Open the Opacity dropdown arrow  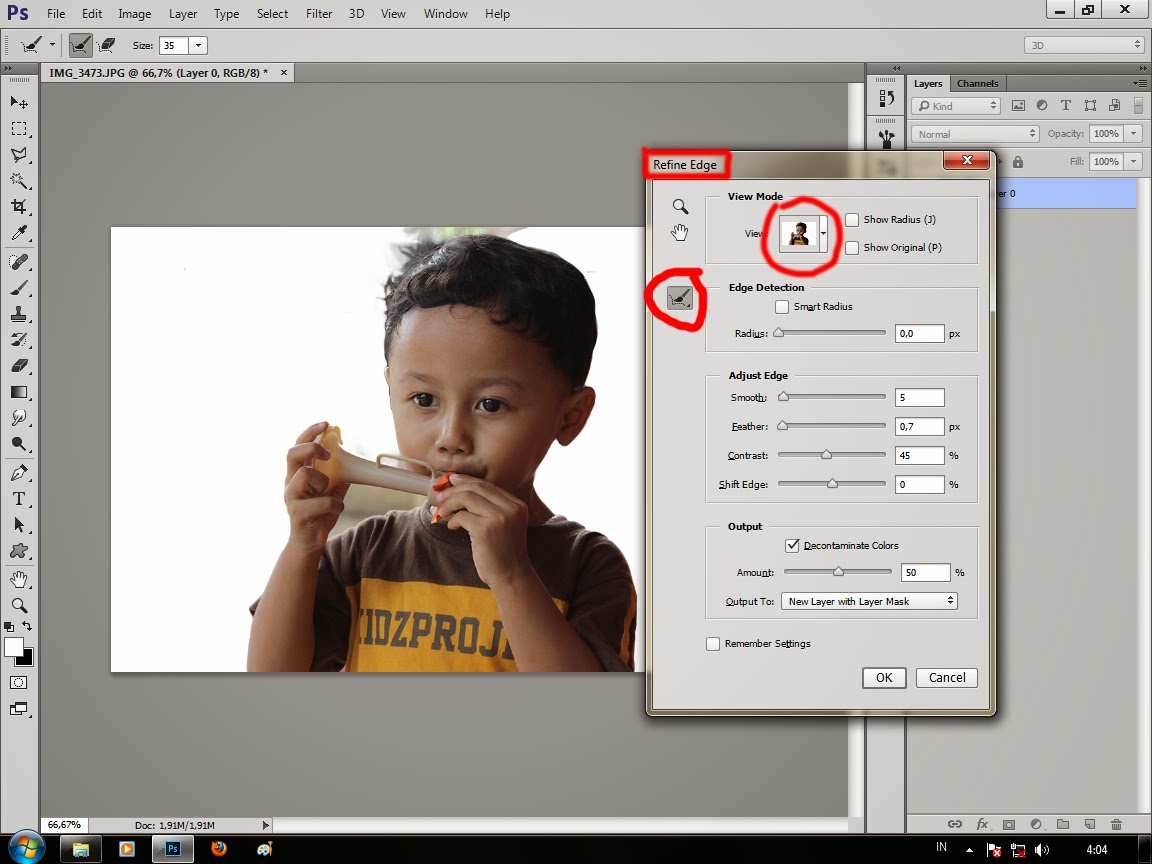(1134, 134)
